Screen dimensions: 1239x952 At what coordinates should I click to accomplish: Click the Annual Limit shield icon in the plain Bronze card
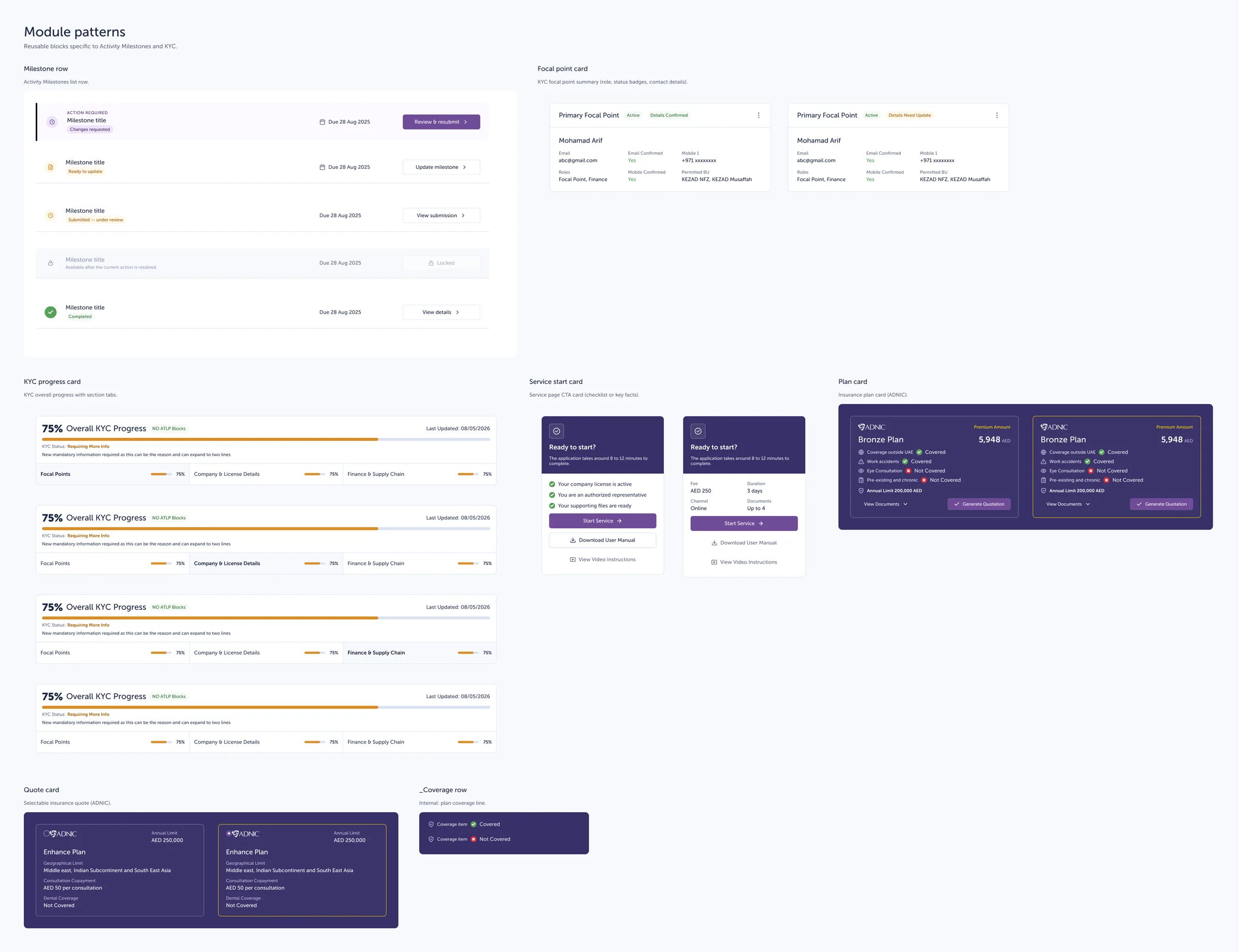(861, 491)
